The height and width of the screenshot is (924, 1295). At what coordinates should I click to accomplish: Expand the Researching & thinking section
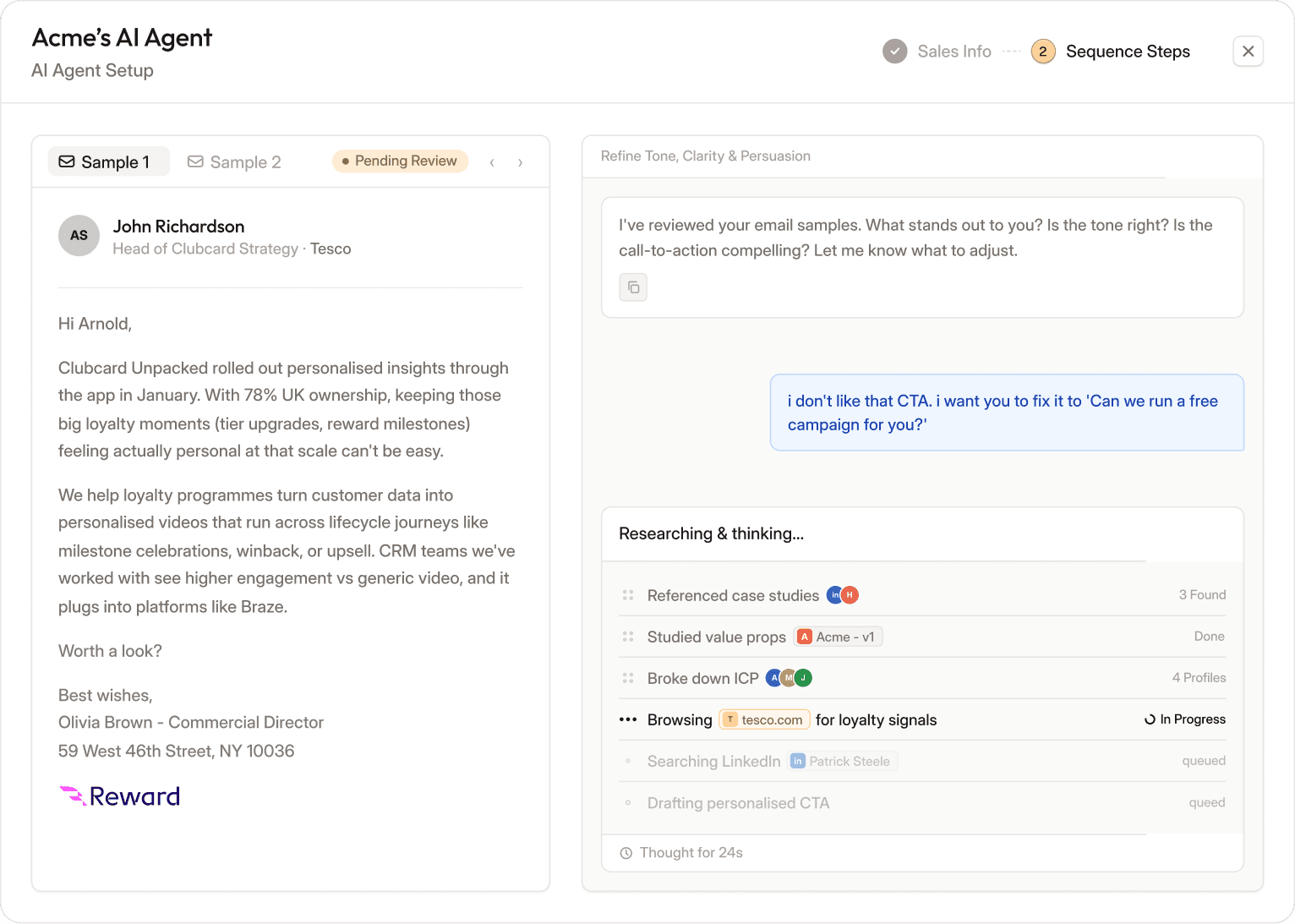[x=711, y=533]
